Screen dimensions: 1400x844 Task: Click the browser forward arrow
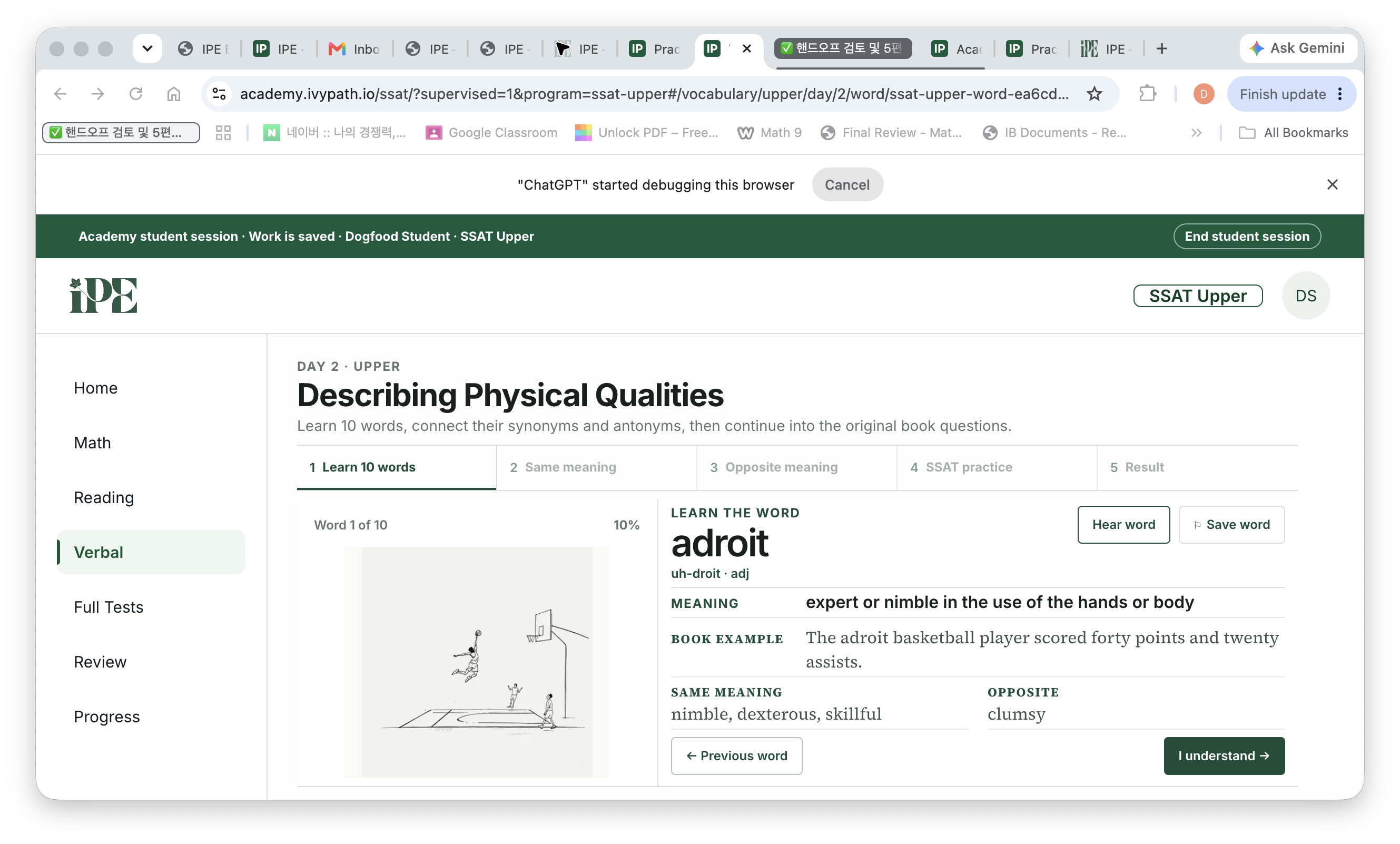[x=98, y=94]
